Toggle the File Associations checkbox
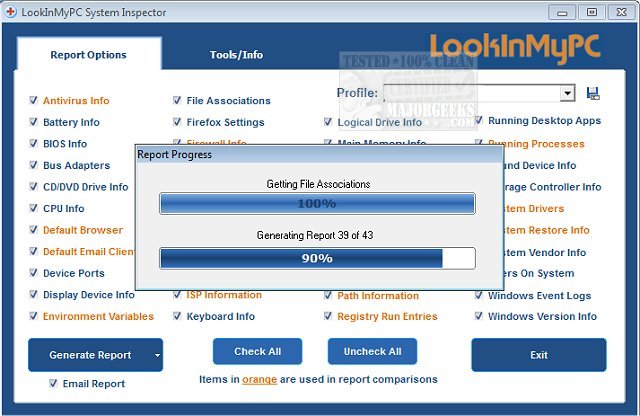640x416 pixels. pos(177,100)
